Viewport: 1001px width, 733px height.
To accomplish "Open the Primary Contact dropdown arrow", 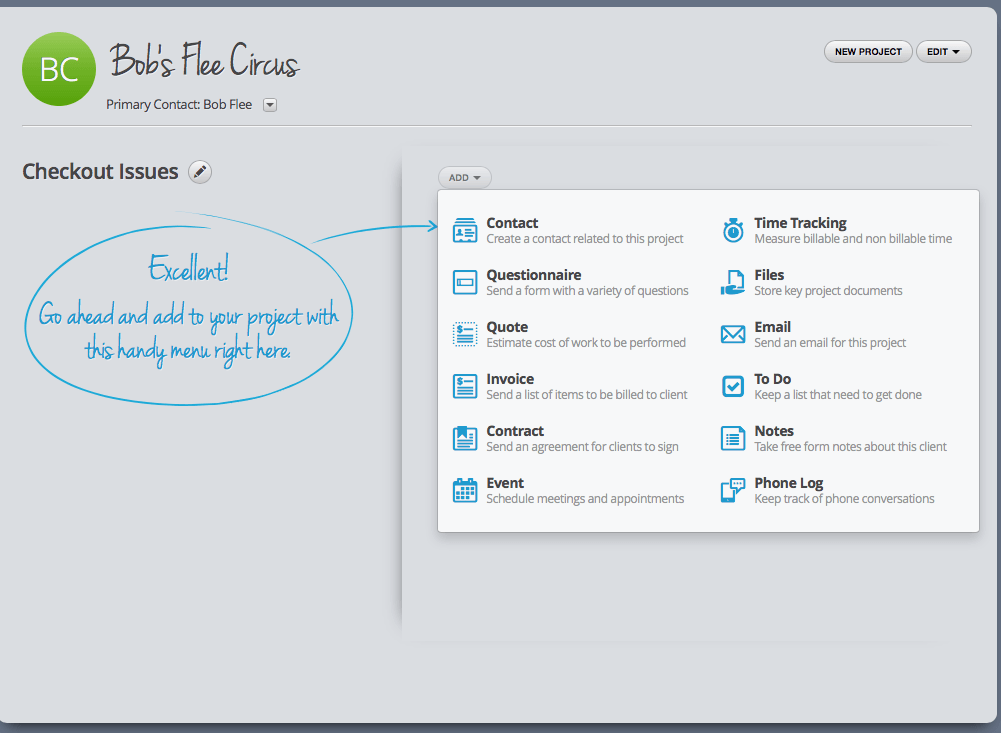I will coord(269,105).
